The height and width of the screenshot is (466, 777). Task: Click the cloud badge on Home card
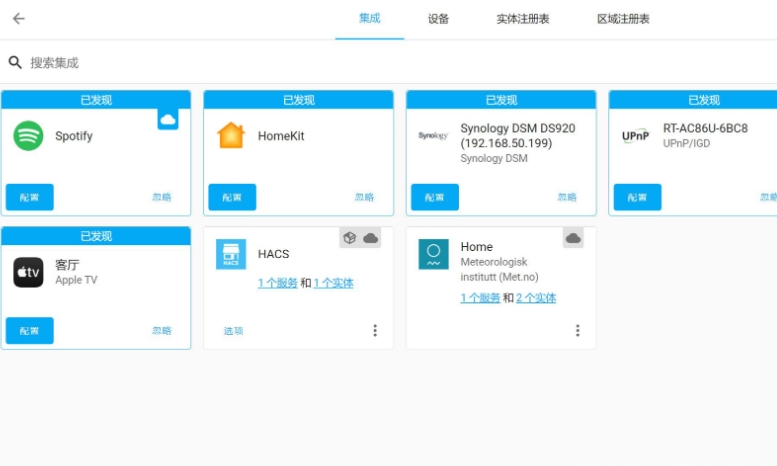pyautogui.click(x=573, y=238)
